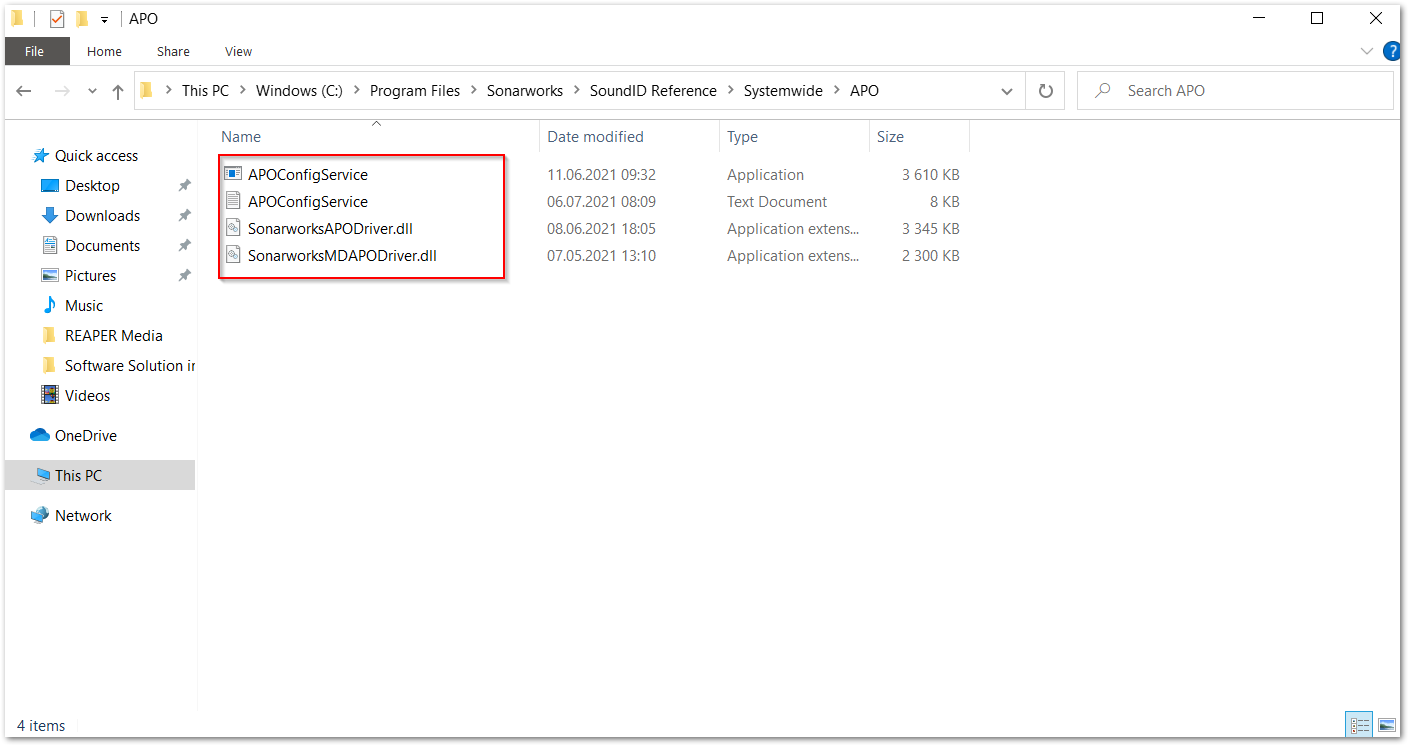Expand the ribbon with the chevron
The image size is (1409, 746).
point(1367,51)
